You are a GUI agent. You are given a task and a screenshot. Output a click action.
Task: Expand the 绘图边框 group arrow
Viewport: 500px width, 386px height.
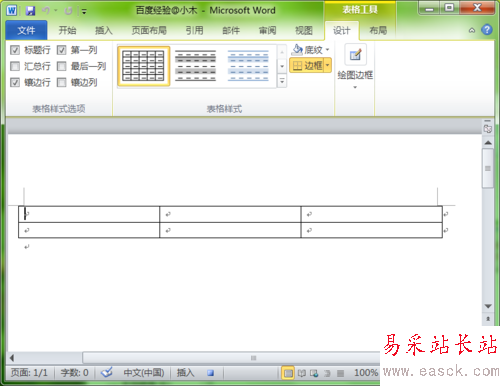tap(355, 87)
